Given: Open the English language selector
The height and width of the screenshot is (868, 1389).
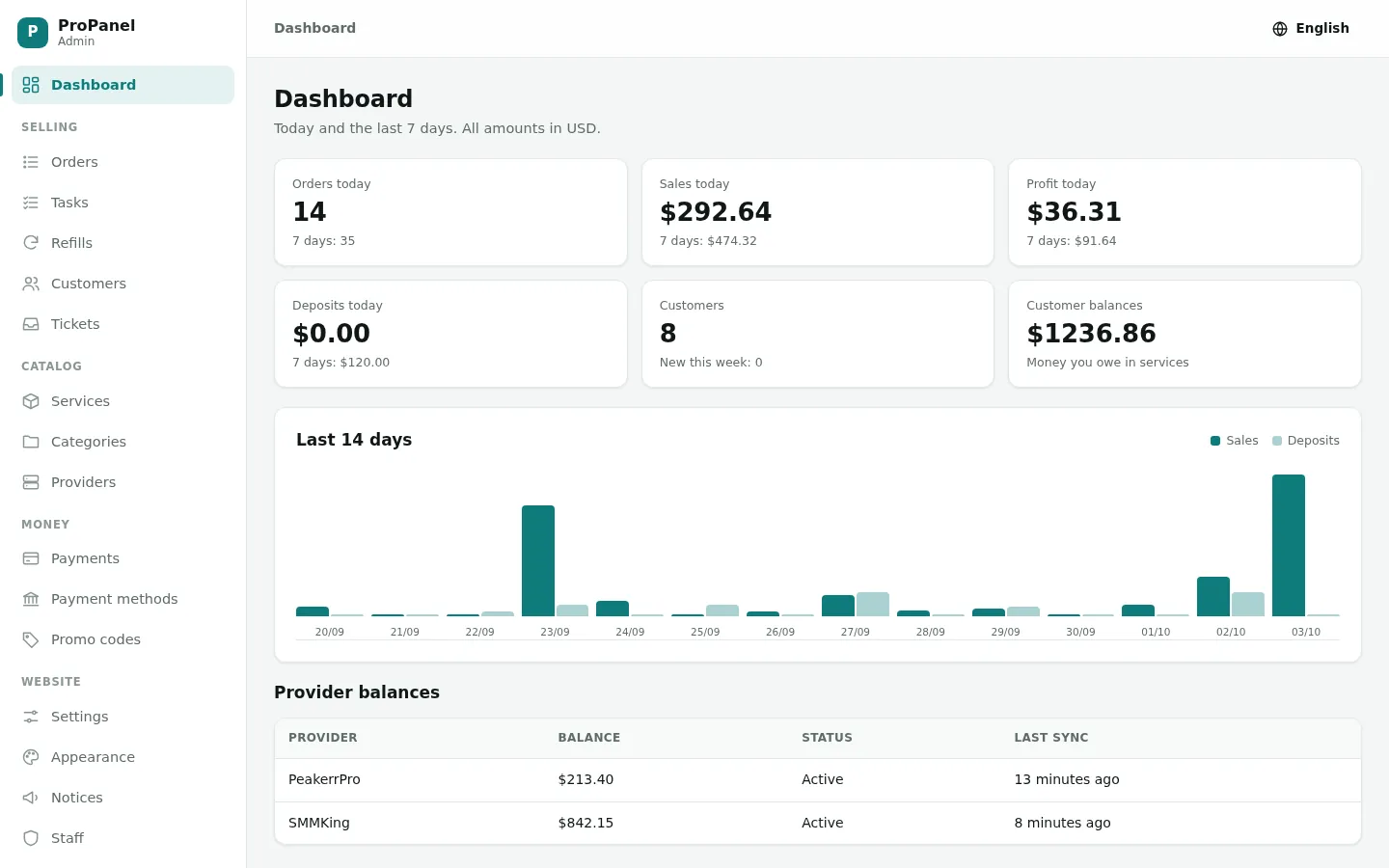Looking at the screenshot, I should point(1311,29).
